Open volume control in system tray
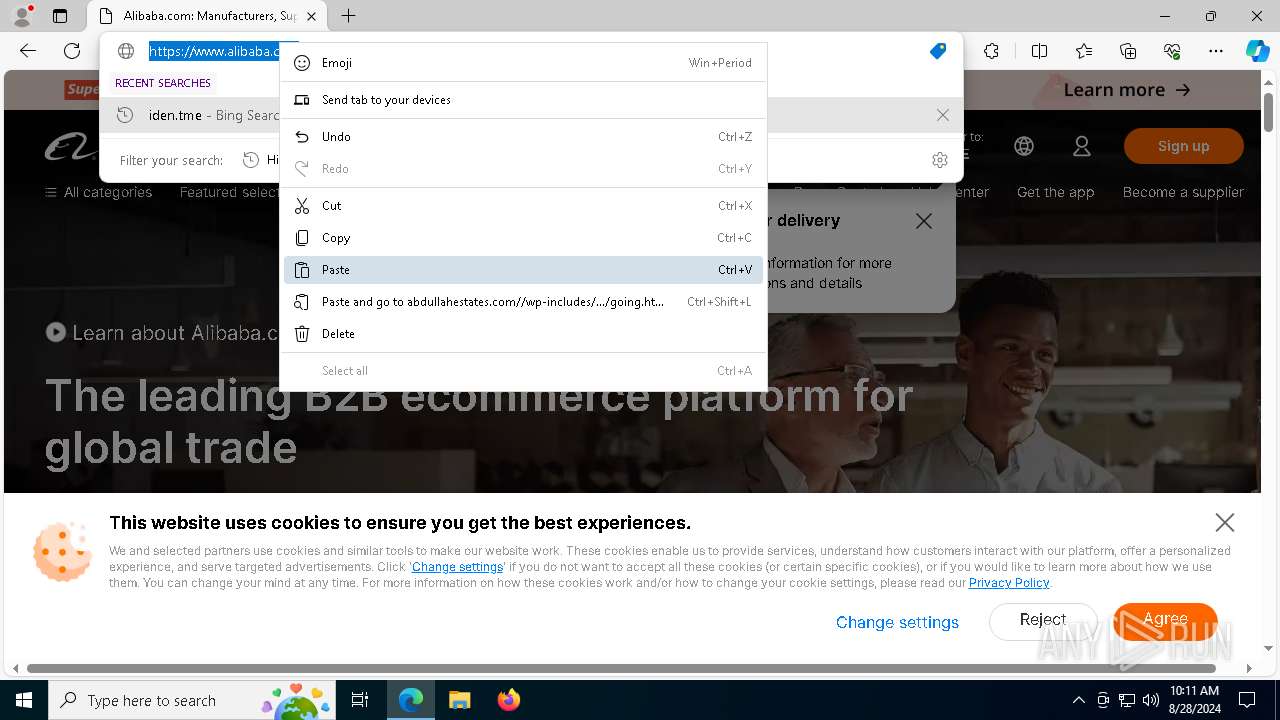The width and height of the screenshot is (1280, 720). coord(1151,700)
